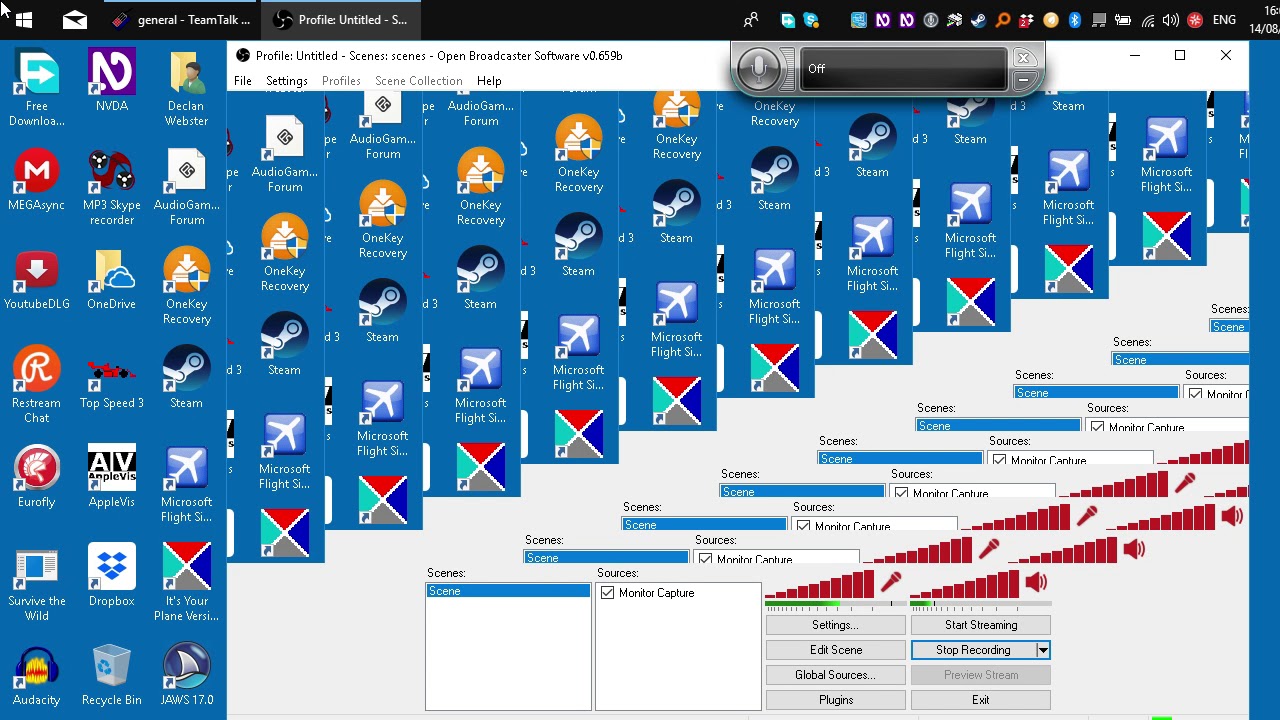Image resolution: width=1280 pixels, height=720 pixels.
Task: Open the People icon on the taskbar
Action: (751, 19)
